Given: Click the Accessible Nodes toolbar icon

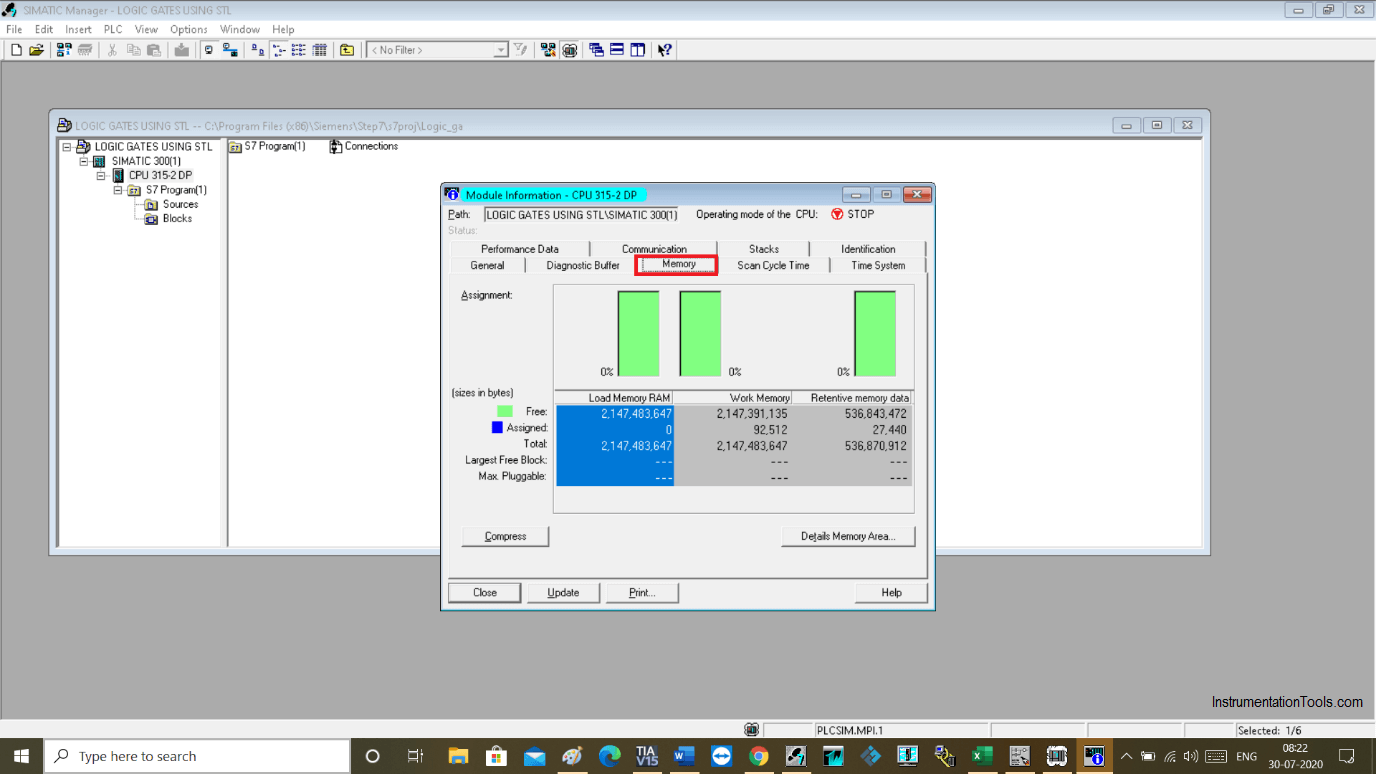Looking at the screenshot, I should [x=64, y=50].
